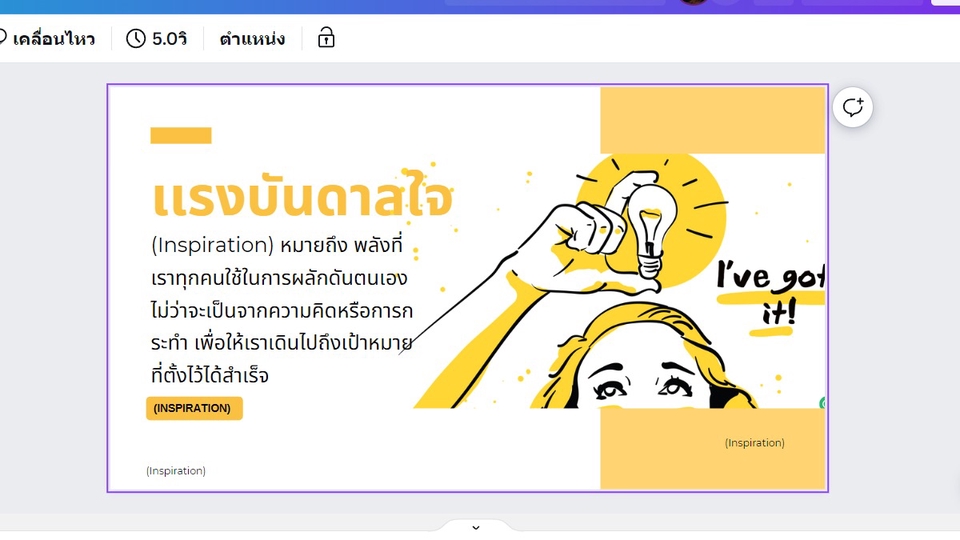Select the แรงบันดาลใจ heading text
Viewport: 960px width, 540px height.
point(302,197)
